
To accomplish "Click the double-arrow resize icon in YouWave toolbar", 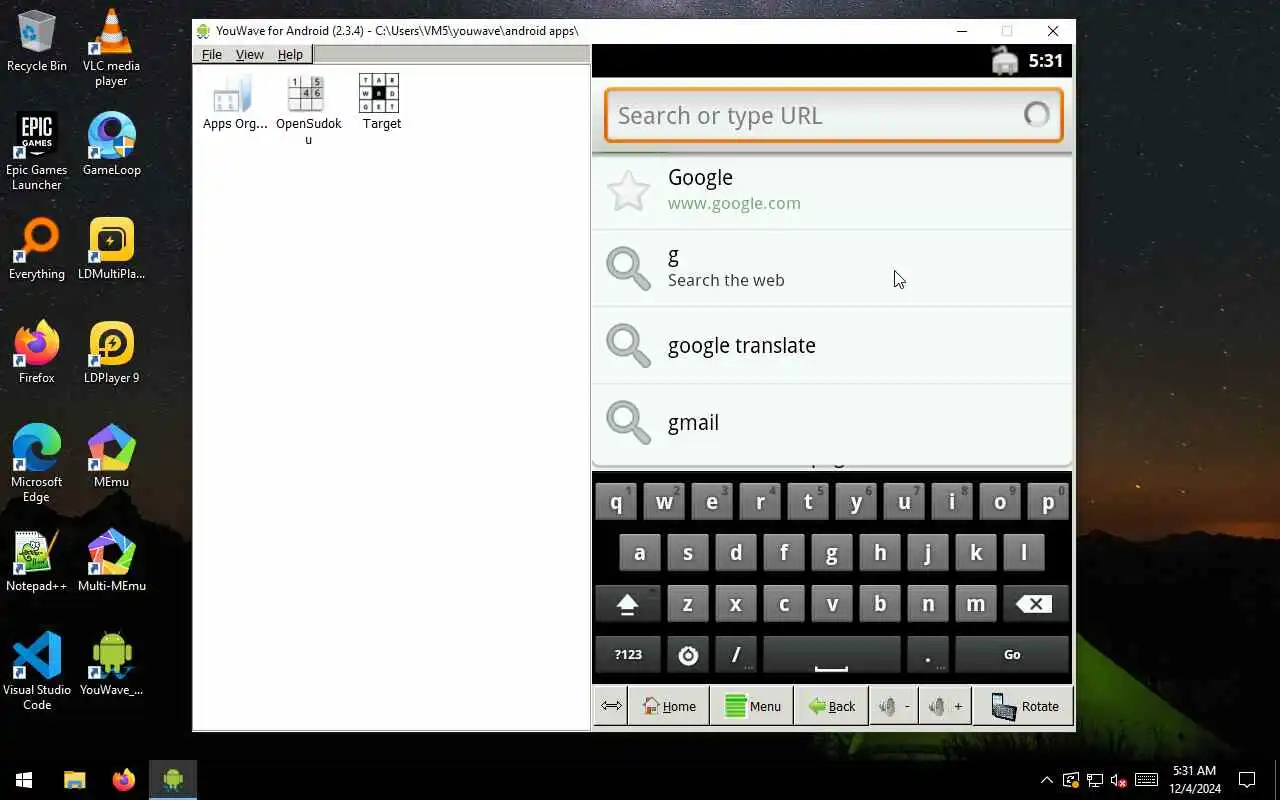I will pos(611,706).
